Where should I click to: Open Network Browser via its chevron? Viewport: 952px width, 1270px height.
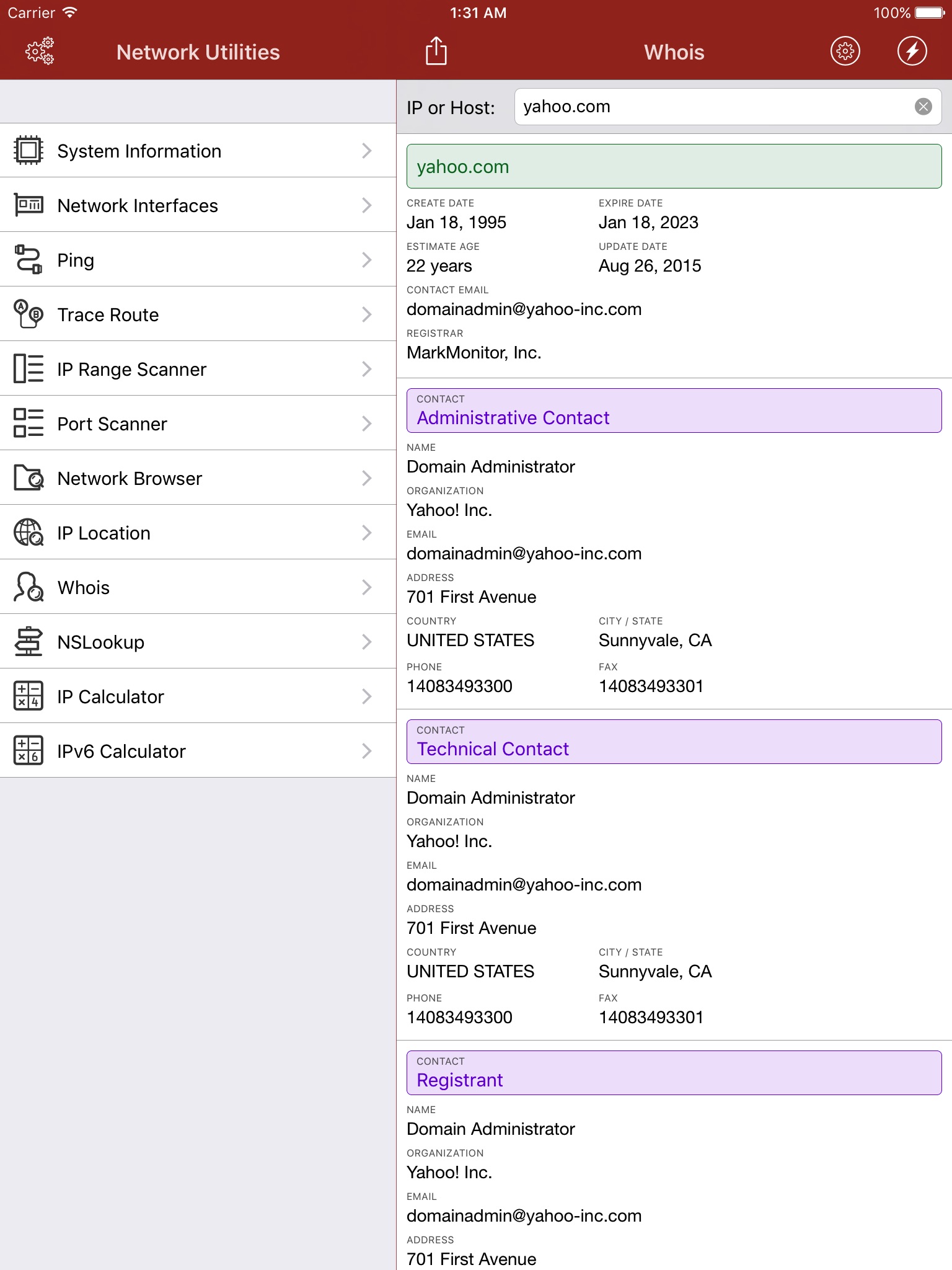[367, 478]
